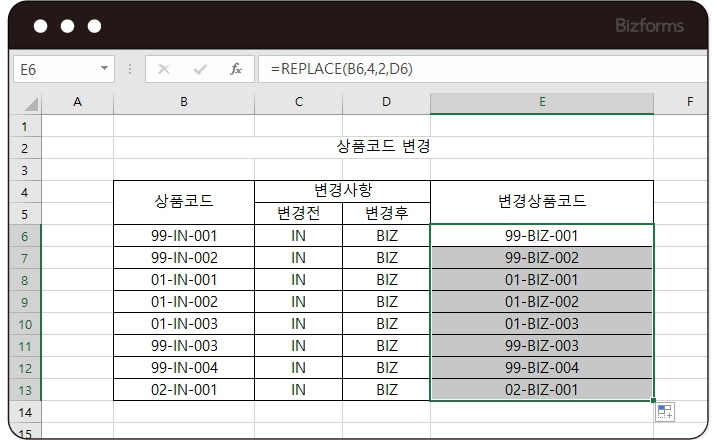Open the Auto Fill Options icon below the table
715x440 pixels.
pos(665,412)
